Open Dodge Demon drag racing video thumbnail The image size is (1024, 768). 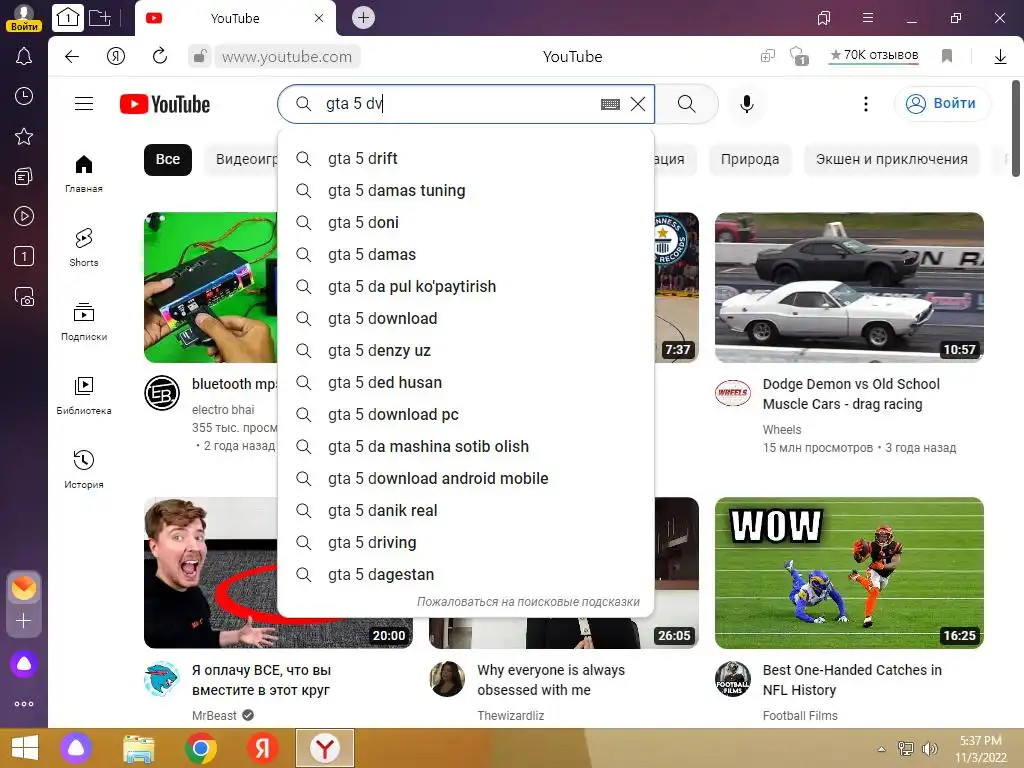coord(849,287)
